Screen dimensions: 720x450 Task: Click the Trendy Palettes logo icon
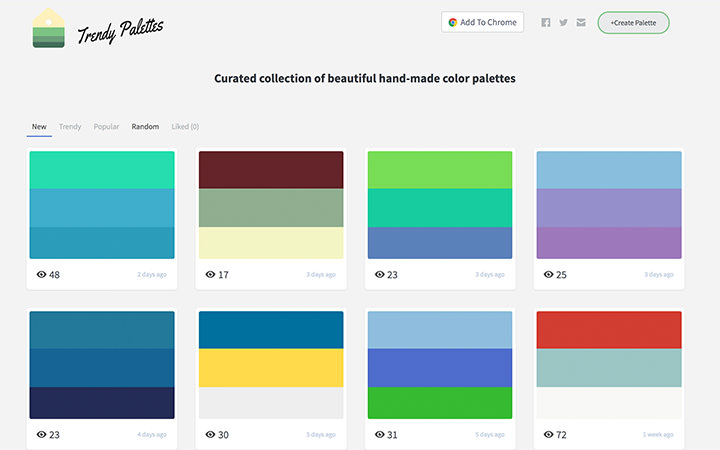coord(49,27)
